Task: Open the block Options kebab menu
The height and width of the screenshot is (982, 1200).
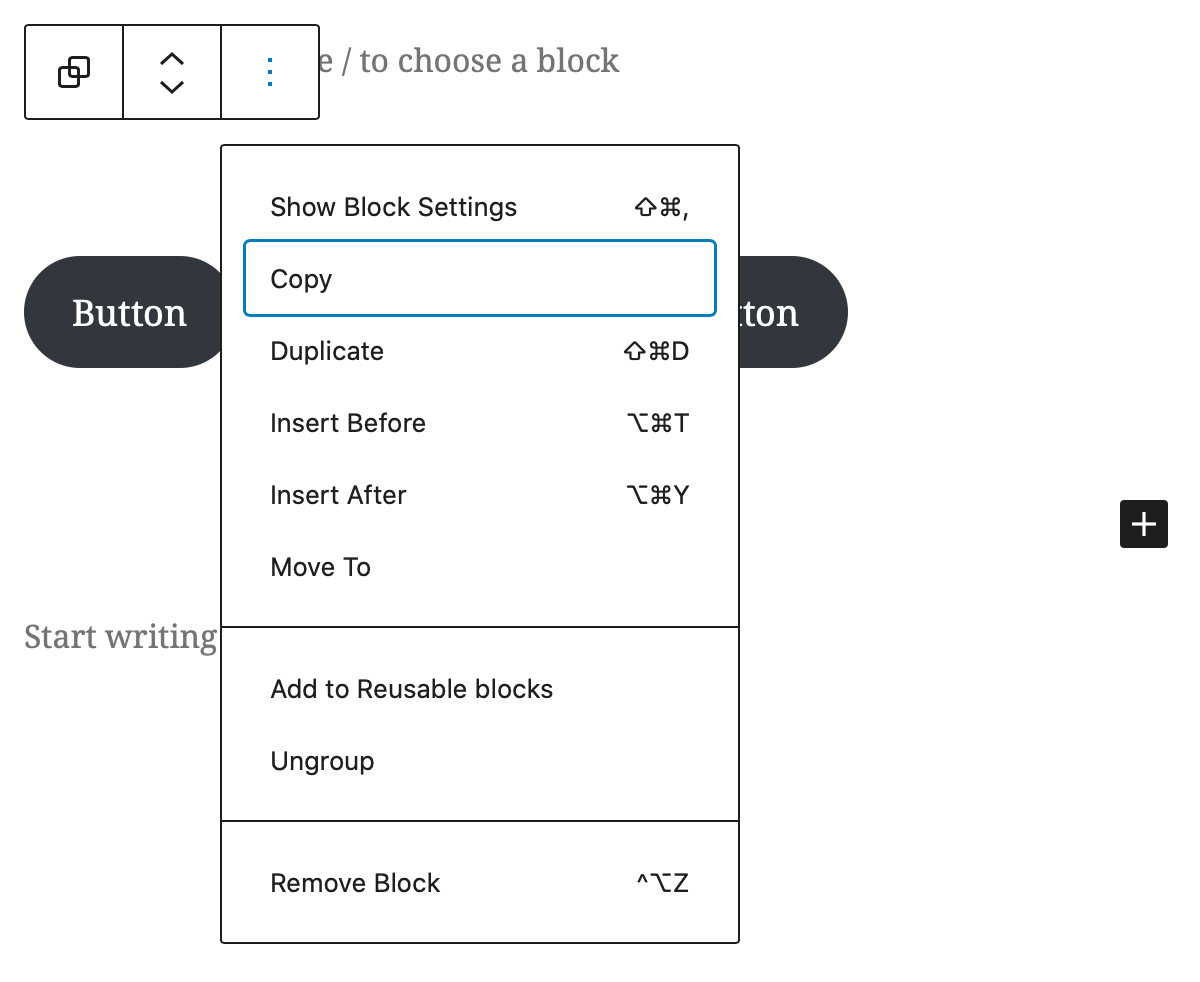Action: coord(270,71)
